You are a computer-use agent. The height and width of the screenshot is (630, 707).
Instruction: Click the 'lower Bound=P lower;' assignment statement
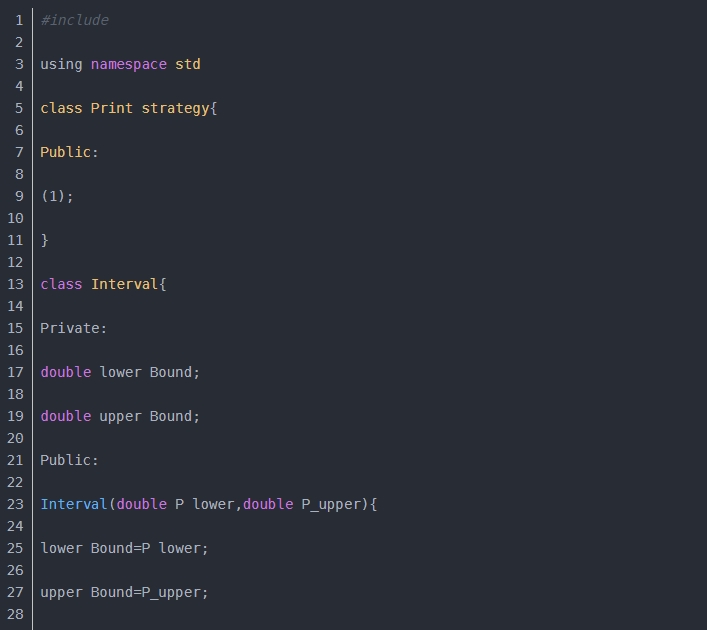(x=124, y=548)
